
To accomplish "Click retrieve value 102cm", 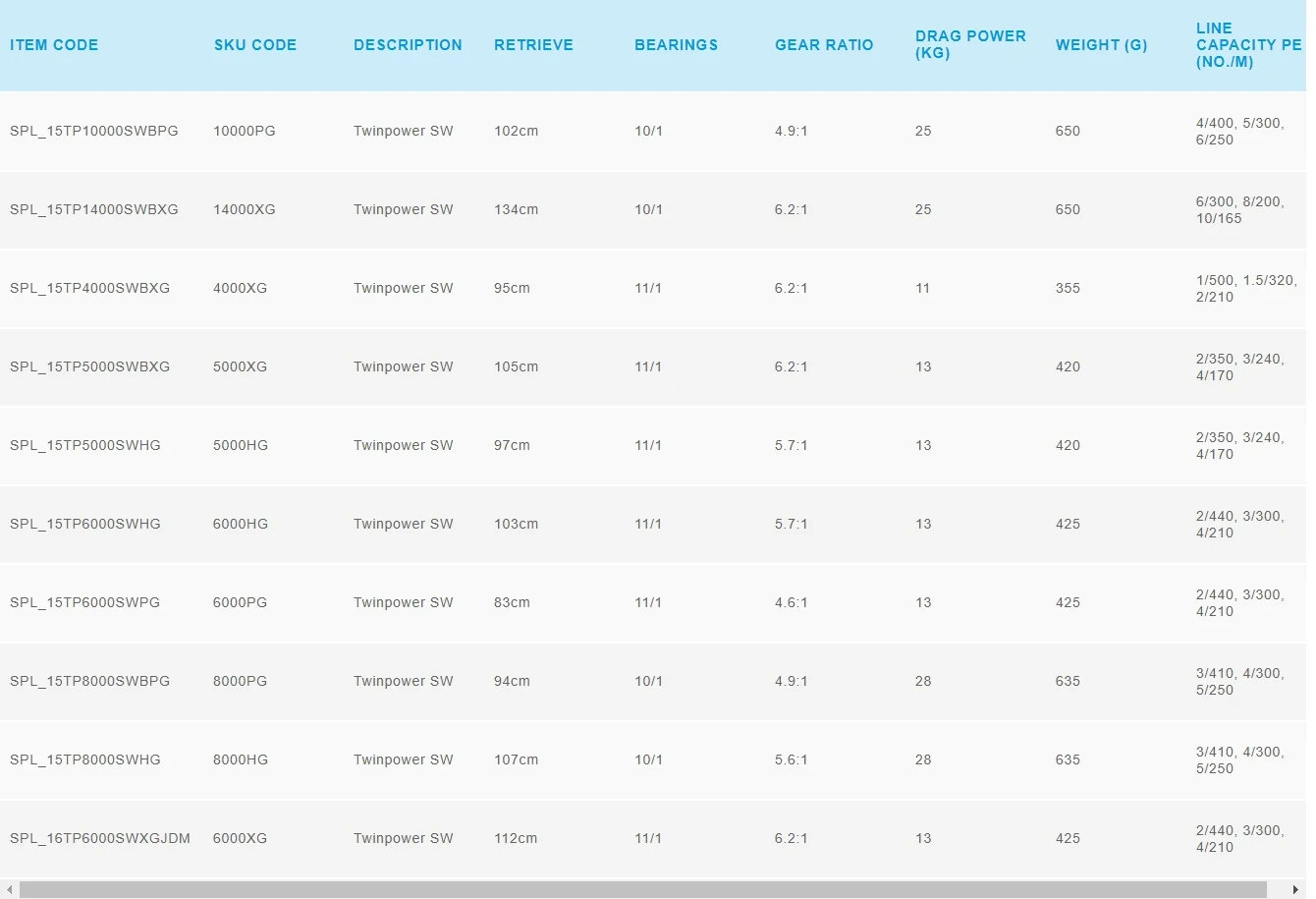I will (x=517, y=131).
